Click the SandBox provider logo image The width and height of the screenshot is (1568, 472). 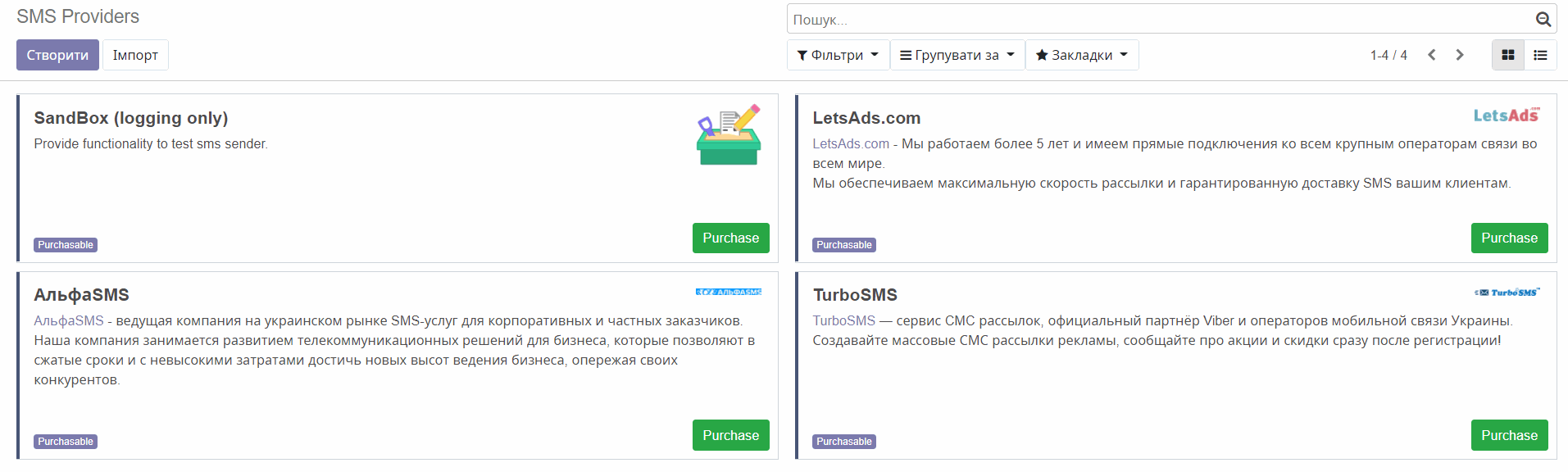click(729, 134)
